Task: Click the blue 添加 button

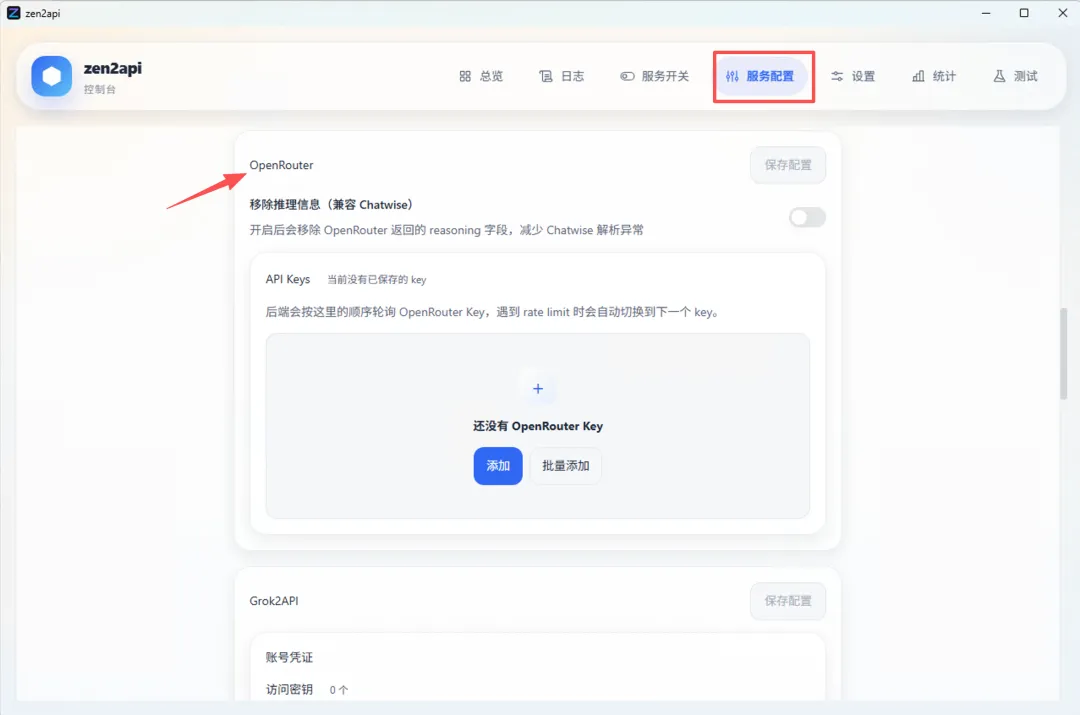Action: tap(498, 466)
